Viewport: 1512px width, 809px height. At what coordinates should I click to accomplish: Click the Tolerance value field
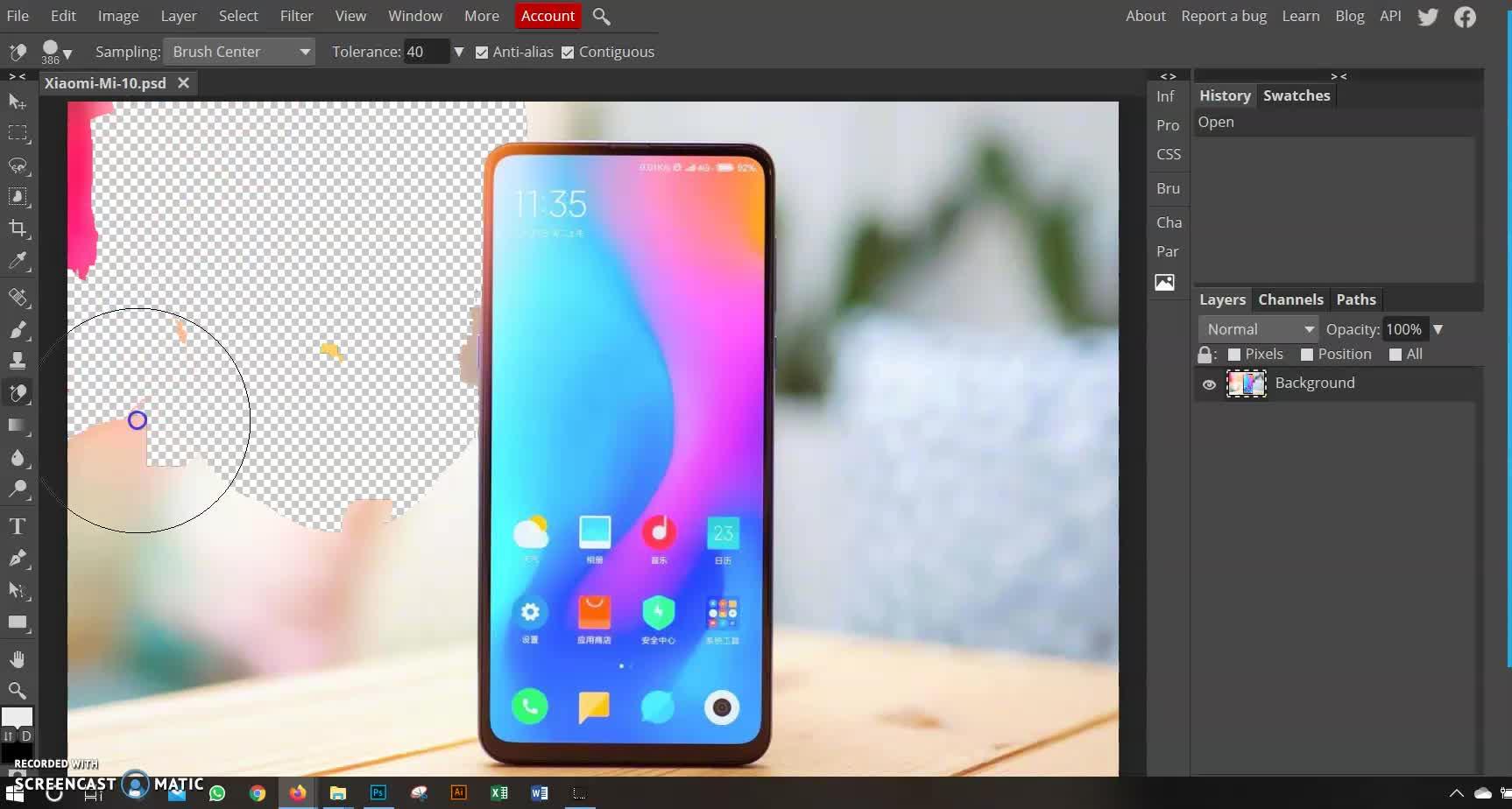tap(426, 52)
